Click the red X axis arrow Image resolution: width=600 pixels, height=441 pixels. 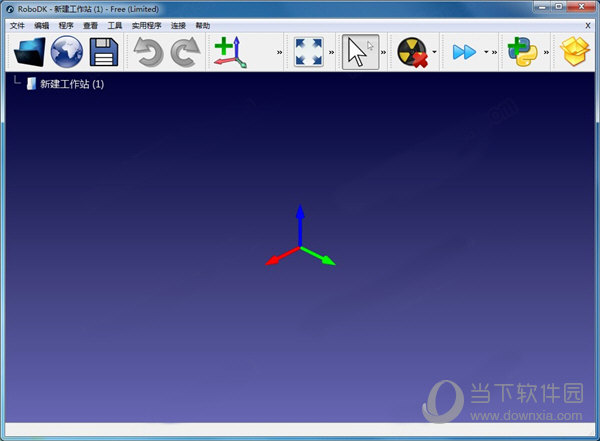click(x=282, y=256)
